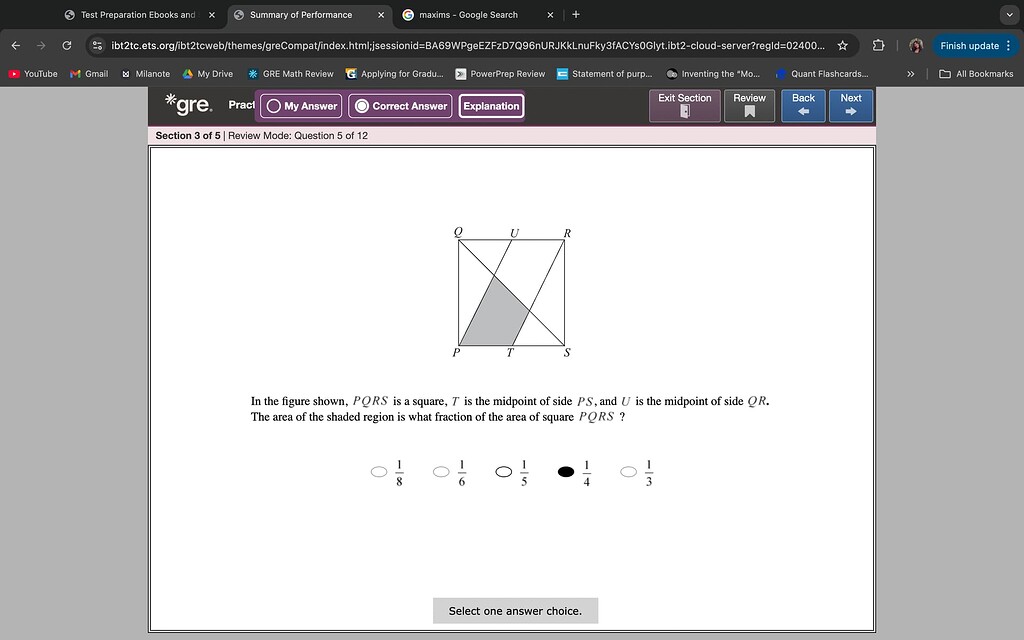Image resolution: width=1024 pixels, height=640 pixels.
Task: Reload the page with the refresh icon
Action: click(64, 45)
